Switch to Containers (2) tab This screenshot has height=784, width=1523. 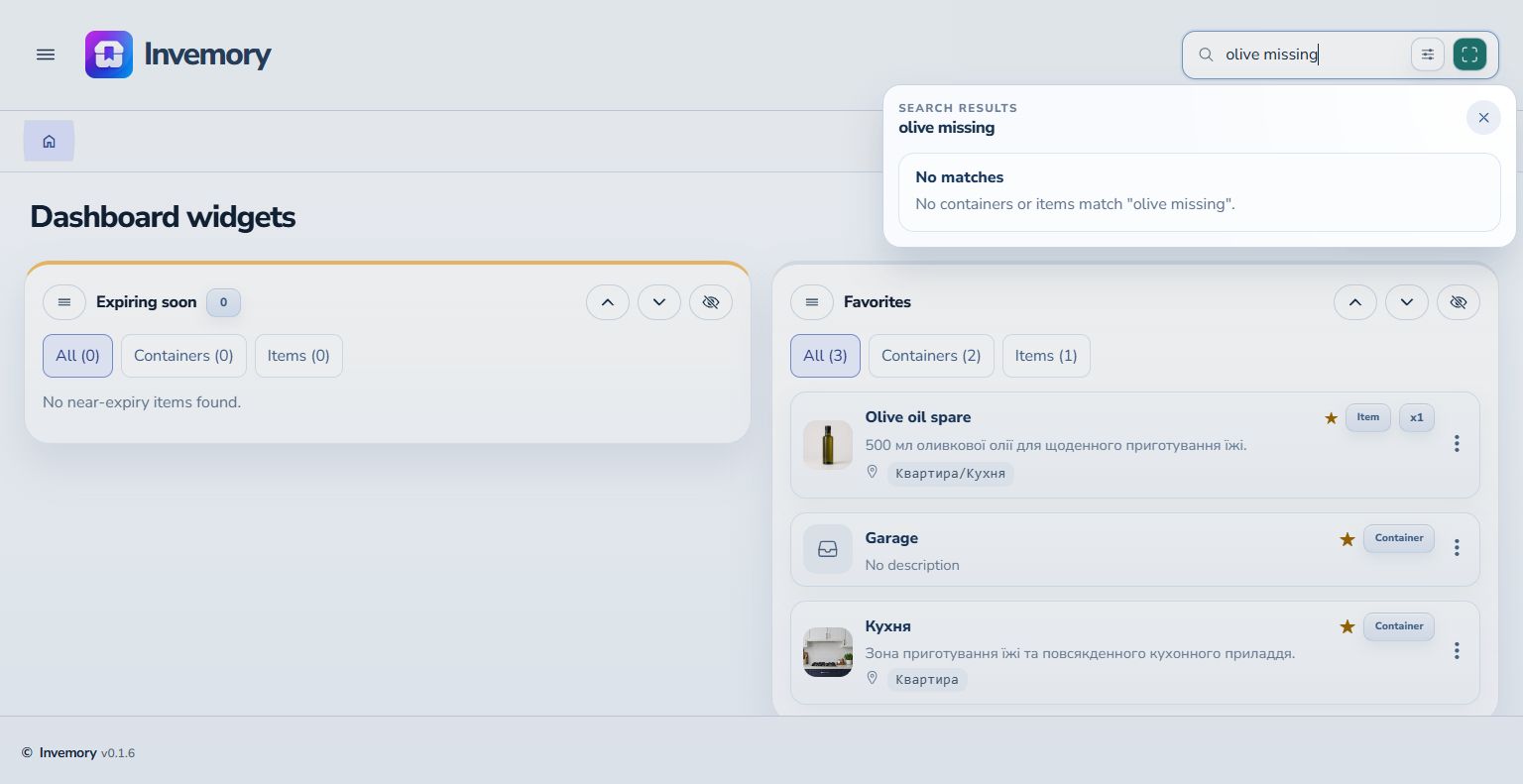[931, 356]
